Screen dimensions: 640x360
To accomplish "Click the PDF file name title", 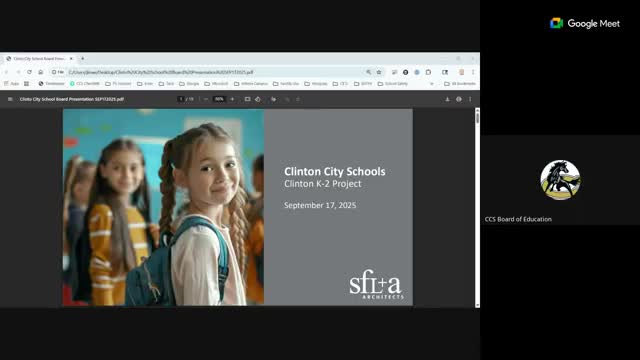I will pyautogui.click(x=72, y=99).
